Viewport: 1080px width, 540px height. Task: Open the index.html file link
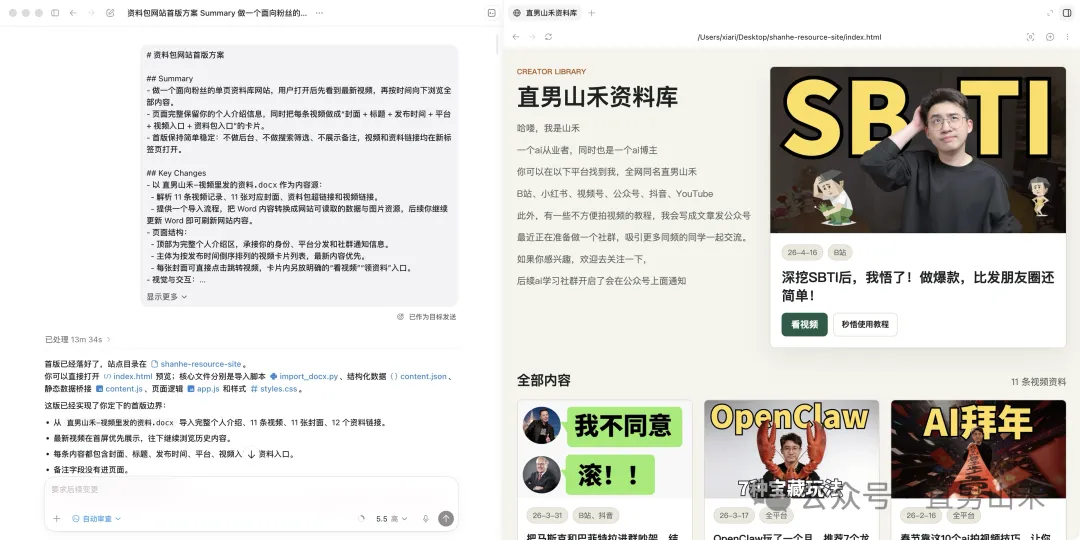[127, 376]
